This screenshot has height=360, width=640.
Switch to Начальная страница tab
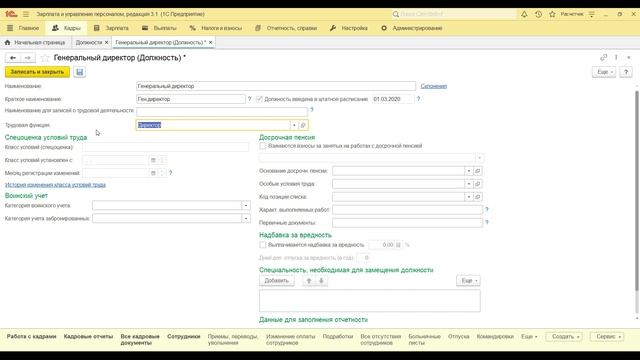pyautogui.click(x=36, y=42)
